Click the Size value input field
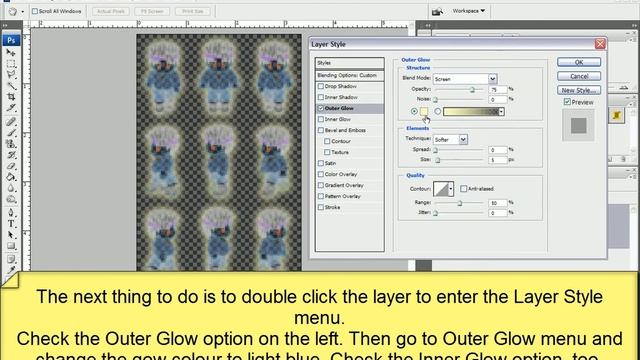Viewport: 640px width, 360px height. coord(498,160)
